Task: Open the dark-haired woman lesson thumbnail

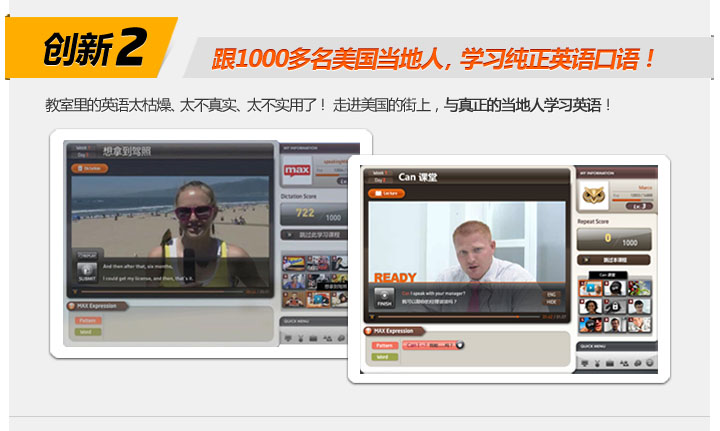Action: pos(590,306)
